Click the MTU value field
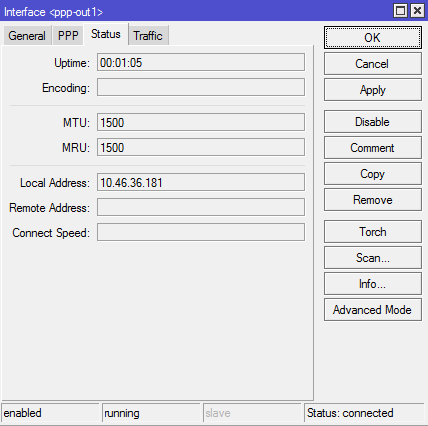The width and height of the screenshot is (428, 426). click(x=201, y=122)
